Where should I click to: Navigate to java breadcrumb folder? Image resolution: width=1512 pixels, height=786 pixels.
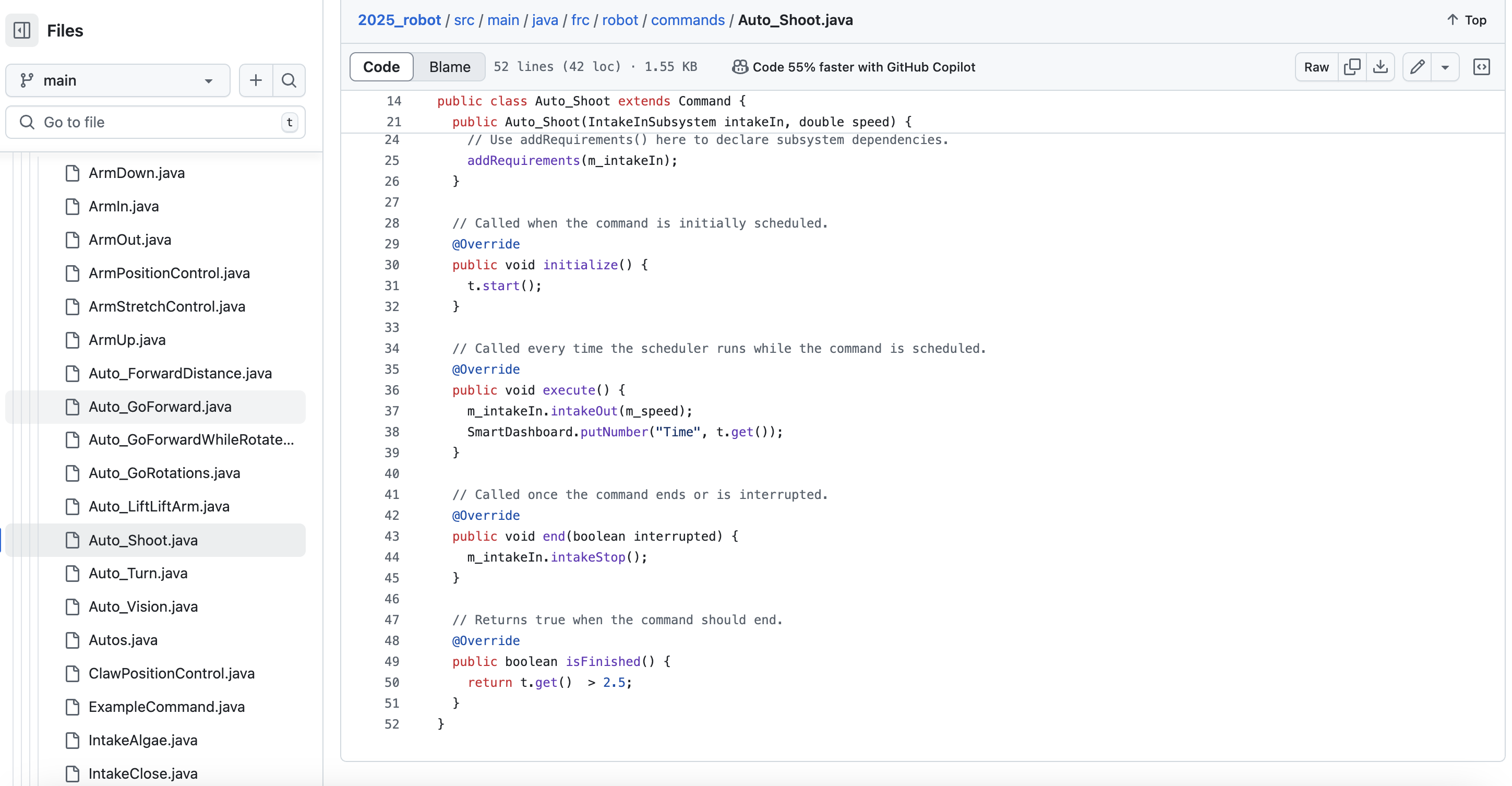545,20
